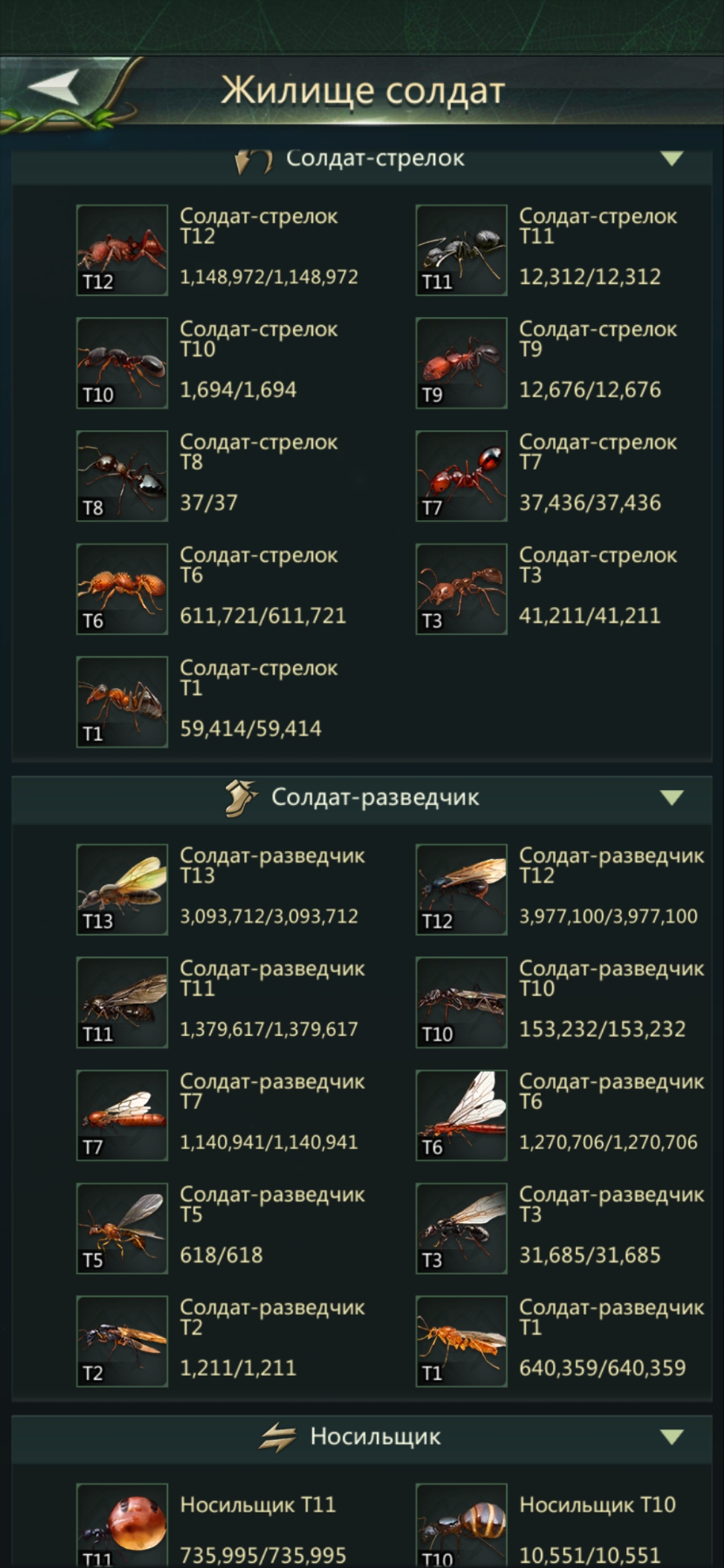Viewport: 724px width, 1568px height.
Task: Click the boot icon beside Солдат-разведчик header
Action: [x=241, y=798]
